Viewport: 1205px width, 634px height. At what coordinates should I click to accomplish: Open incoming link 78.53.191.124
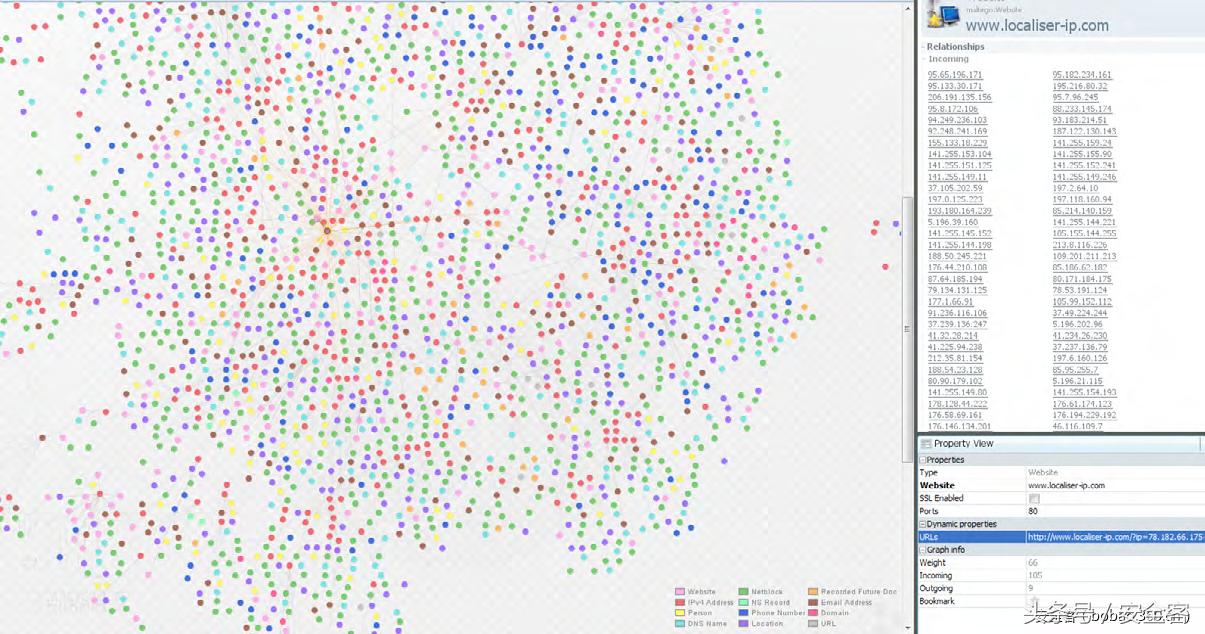[1079, 290]
